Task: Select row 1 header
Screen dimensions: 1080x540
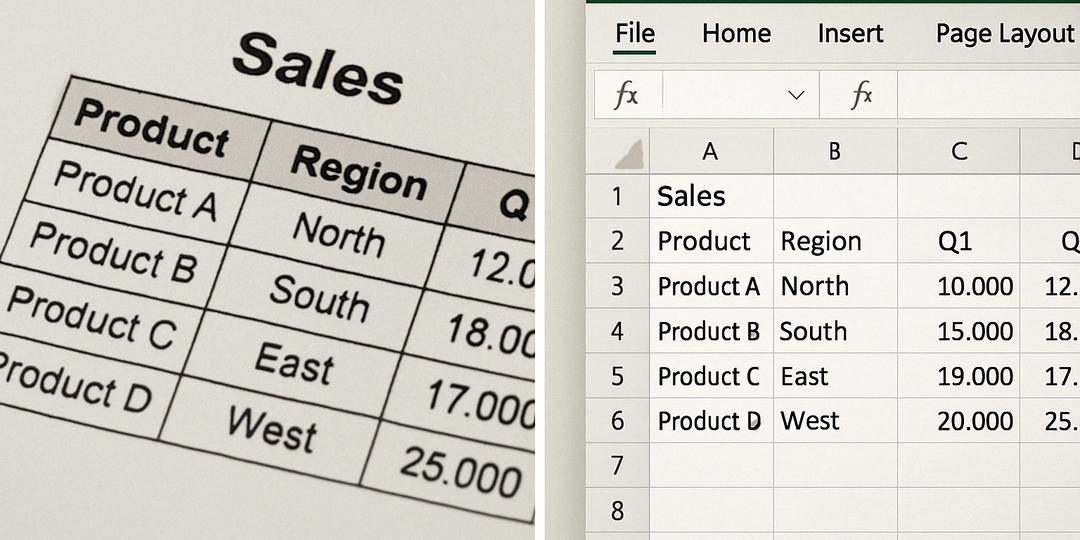Action: click(617, 196)
